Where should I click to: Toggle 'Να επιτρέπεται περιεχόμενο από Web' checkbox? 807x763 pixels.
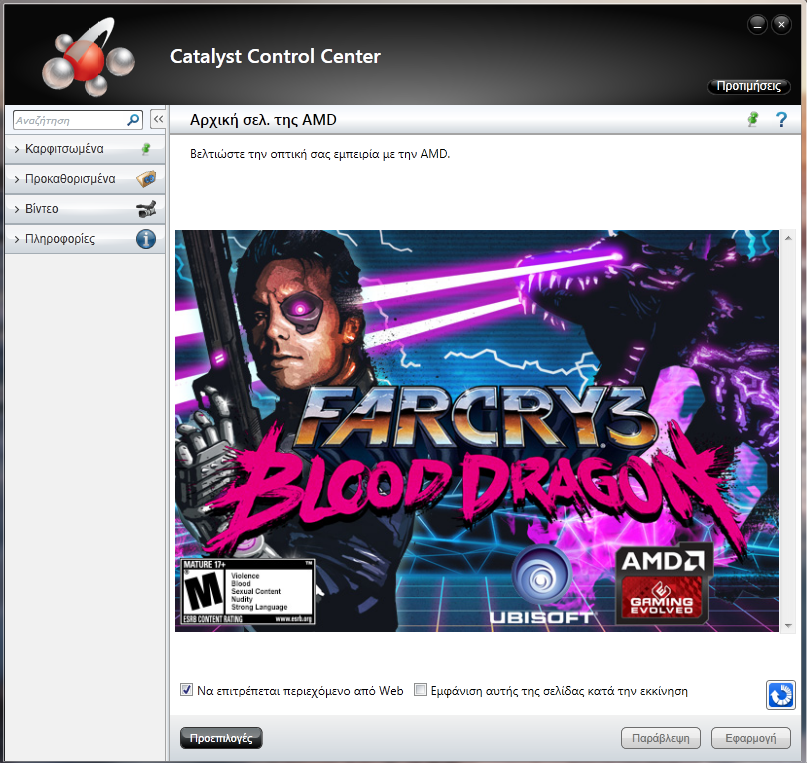click(x=186, y=690)
